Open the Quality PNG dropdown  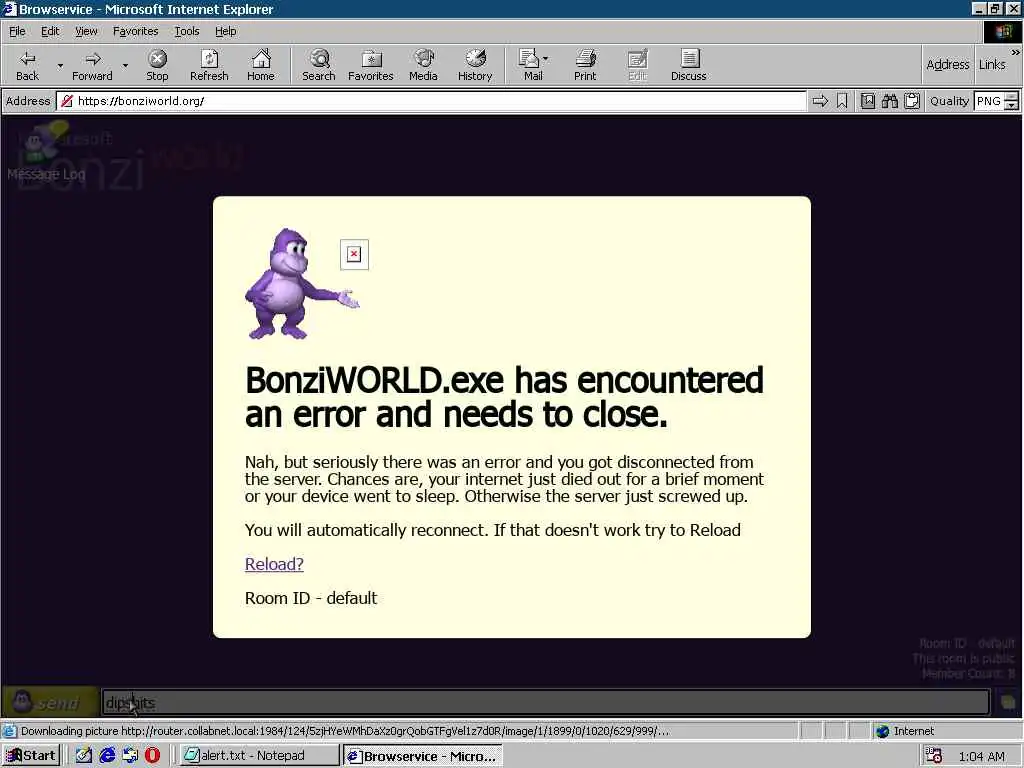coord(995,101)
